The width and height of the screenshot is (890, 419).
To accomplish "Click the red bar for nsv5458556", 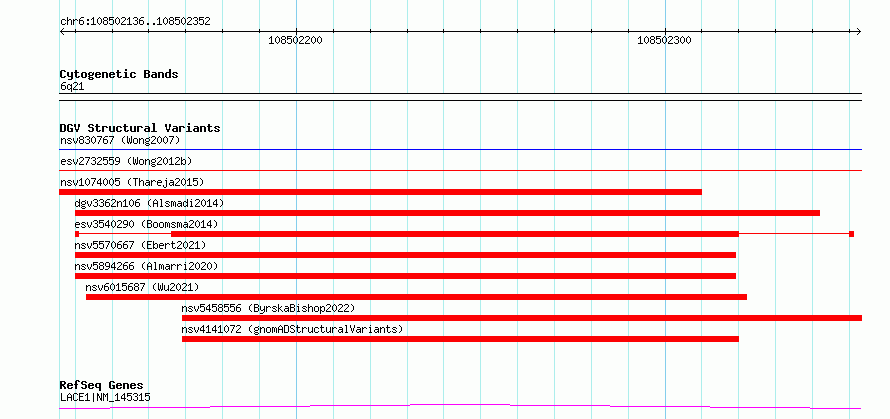I will point(522,318).
